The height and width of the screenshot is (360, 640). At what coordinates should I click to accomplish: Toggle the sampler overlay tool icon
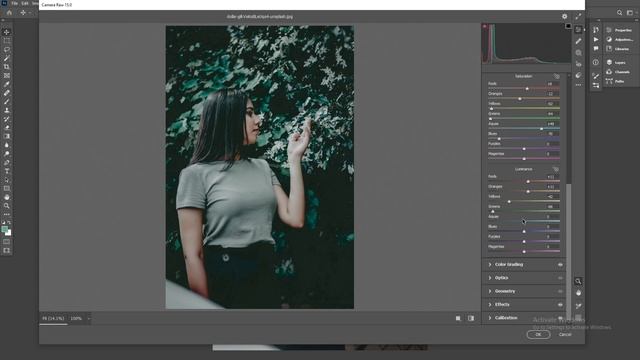pyautogui.click(x=578, y=306)
